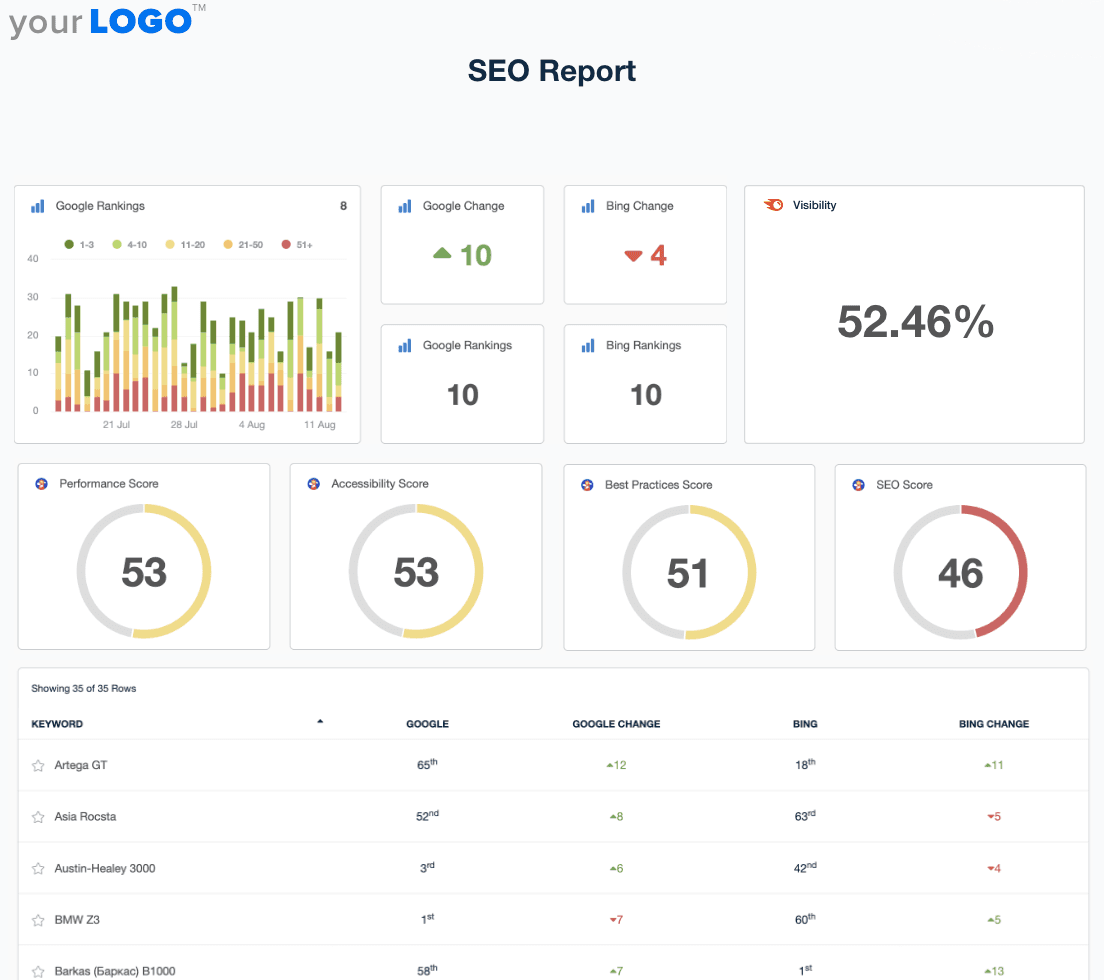The width and height of the screenshot is (1104, 980).
Task: Toggle the Asia Rocsta favorite star
Action: (38, 816)
